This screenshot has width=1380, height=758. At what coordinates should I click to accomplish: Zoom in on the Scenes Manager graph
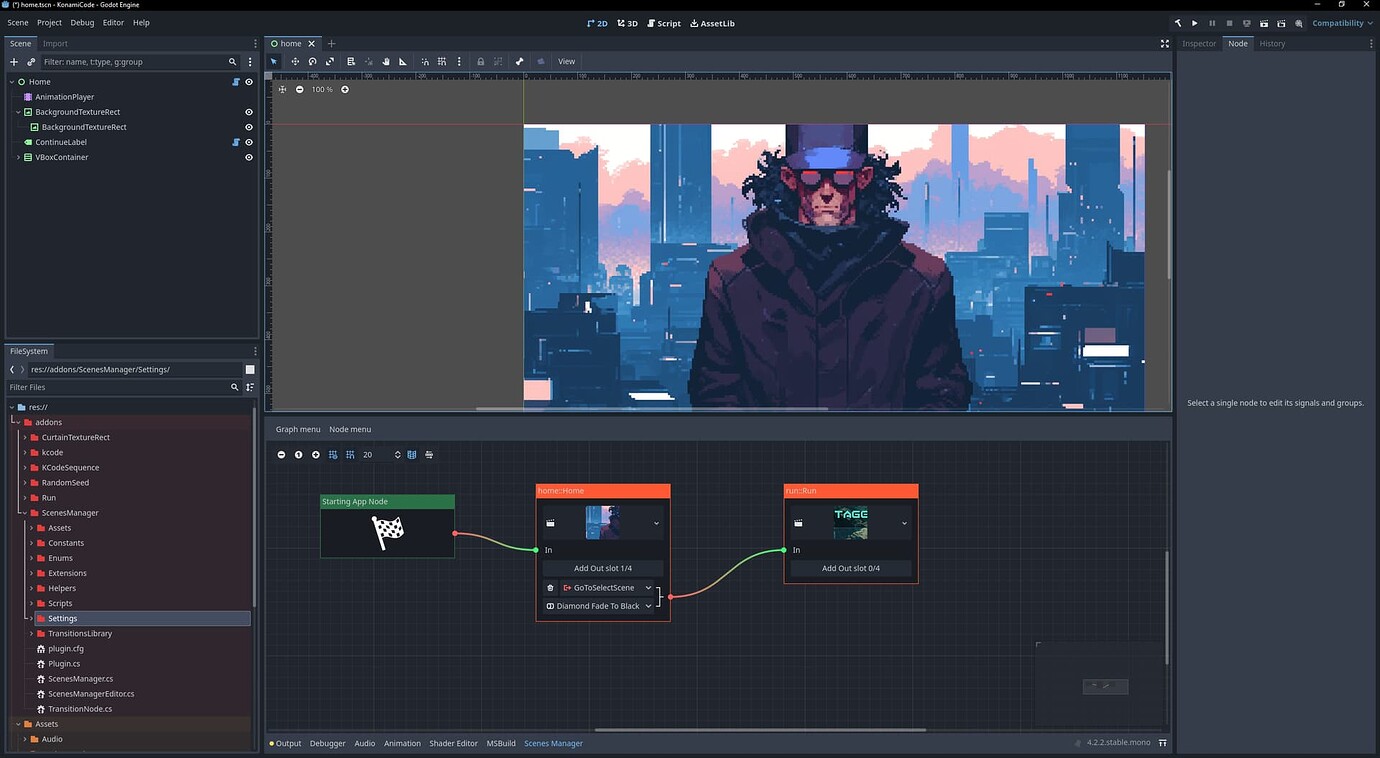[x=316, y=454]
